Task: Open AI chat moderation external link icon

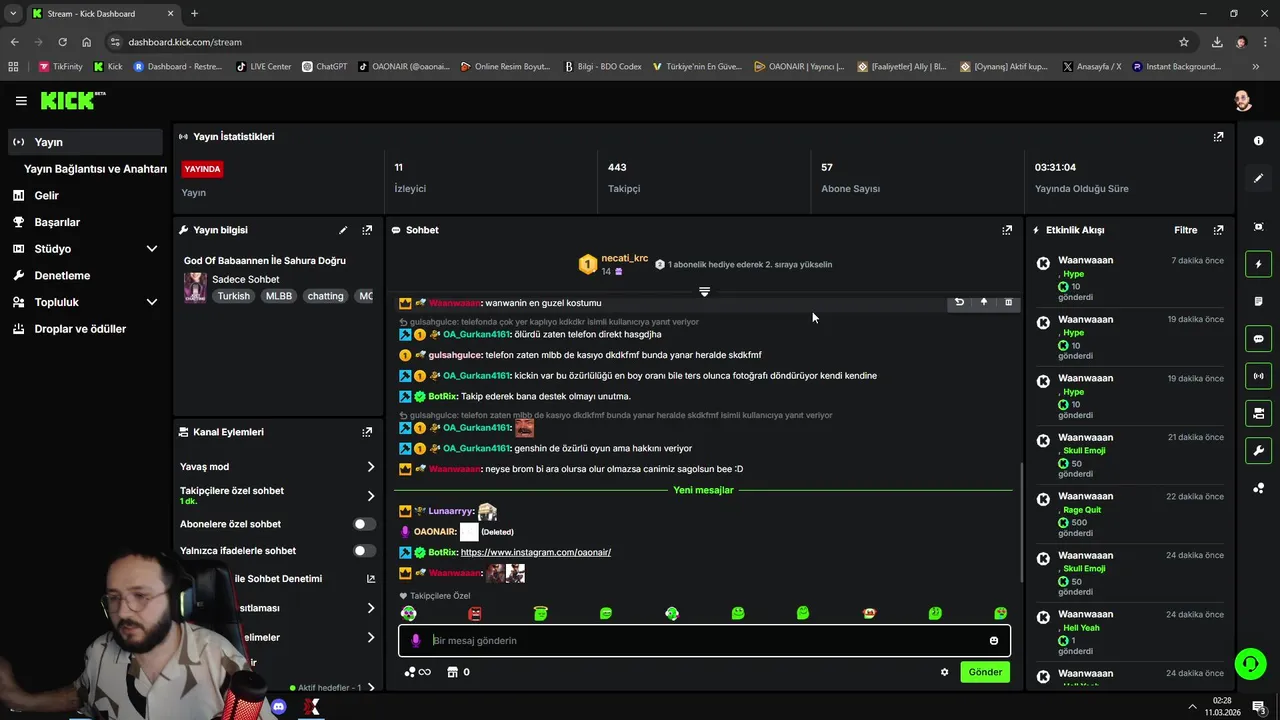Action: click(371, 579)
